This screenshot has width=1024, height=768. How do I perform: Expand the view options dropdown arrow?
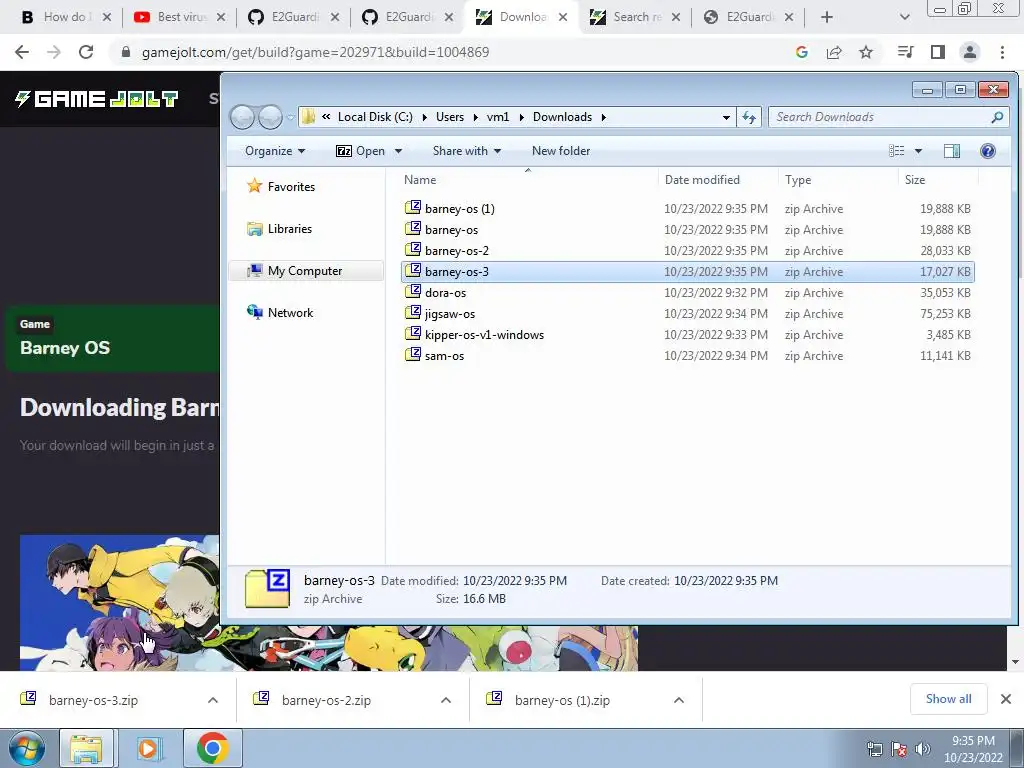[918, 151]
